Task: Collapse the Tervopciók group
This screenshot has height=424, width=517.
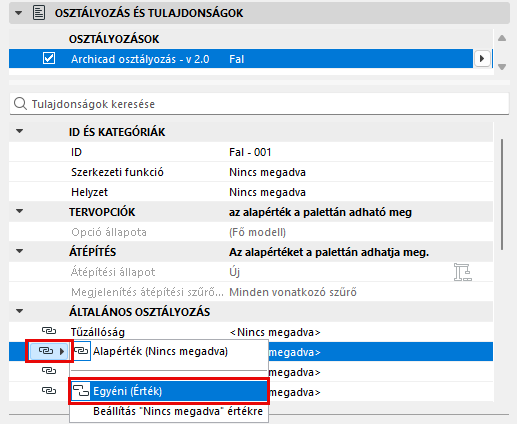Action: (20, 211)
